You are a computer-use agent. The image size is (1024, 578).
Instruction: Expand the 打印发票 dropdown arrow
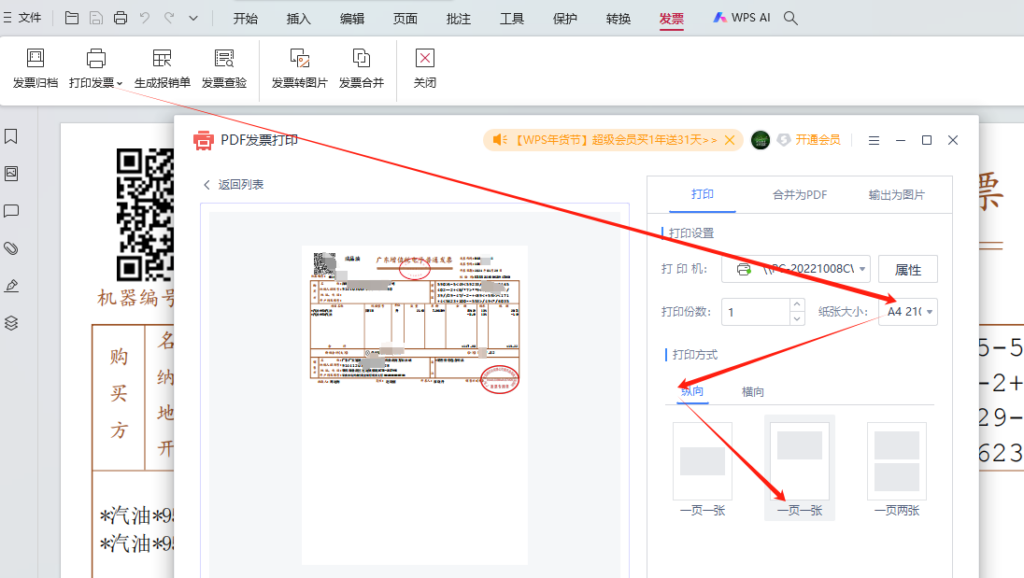[x=120, y=84]
